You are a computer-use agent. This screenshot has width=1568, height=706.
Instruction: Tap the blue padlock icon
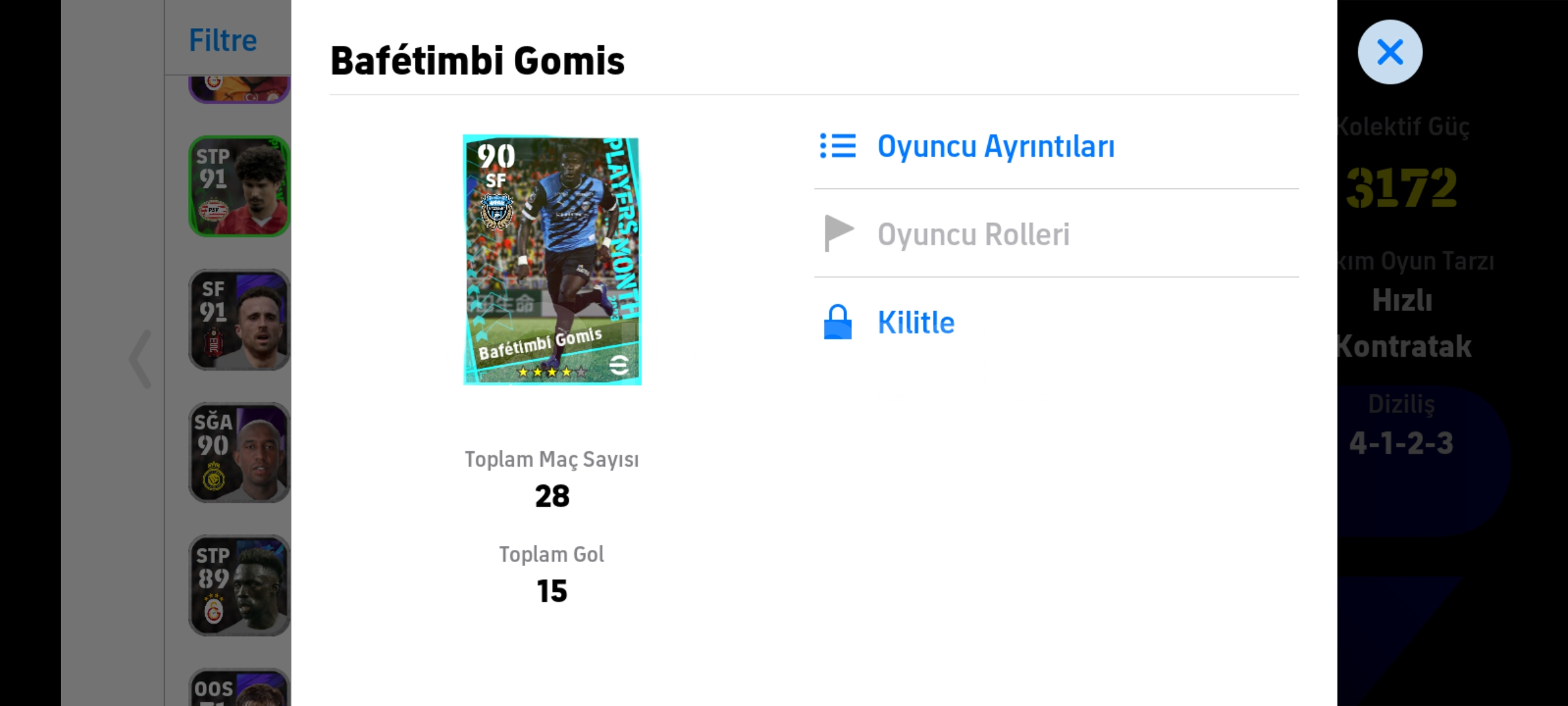coord(838,322)
